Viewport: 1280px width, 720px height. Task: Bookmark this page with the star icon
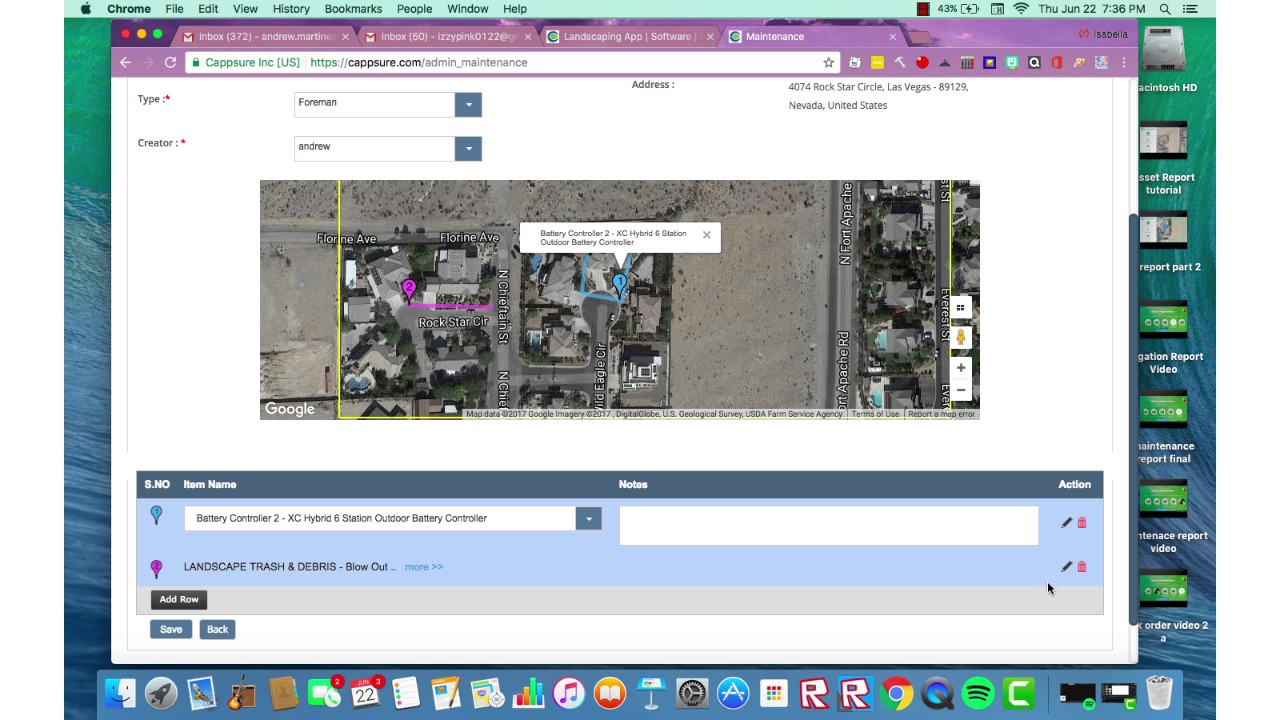(828, 62)
